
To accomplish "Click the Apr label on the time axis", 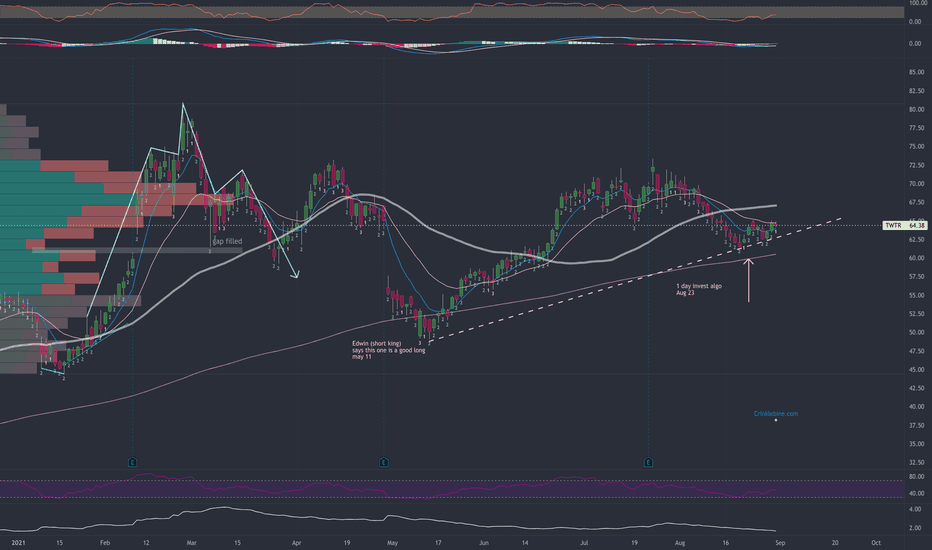I will coord(297,543).
